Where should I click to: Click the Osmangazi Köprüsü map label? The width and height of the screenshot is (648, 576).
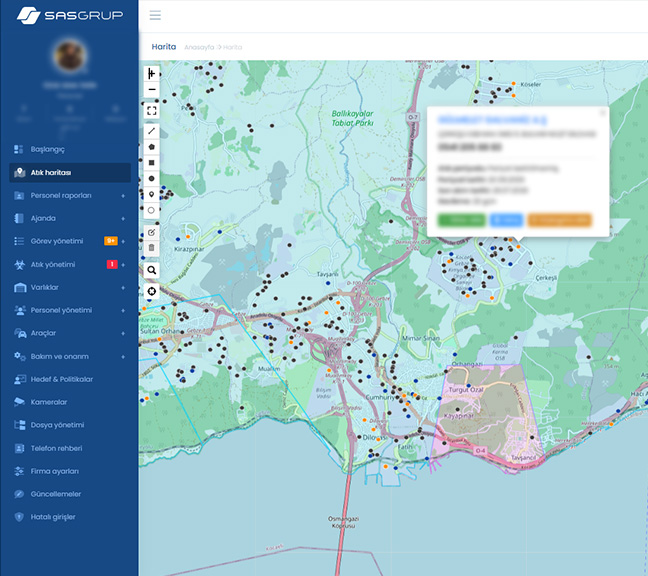tap(344, 522)
